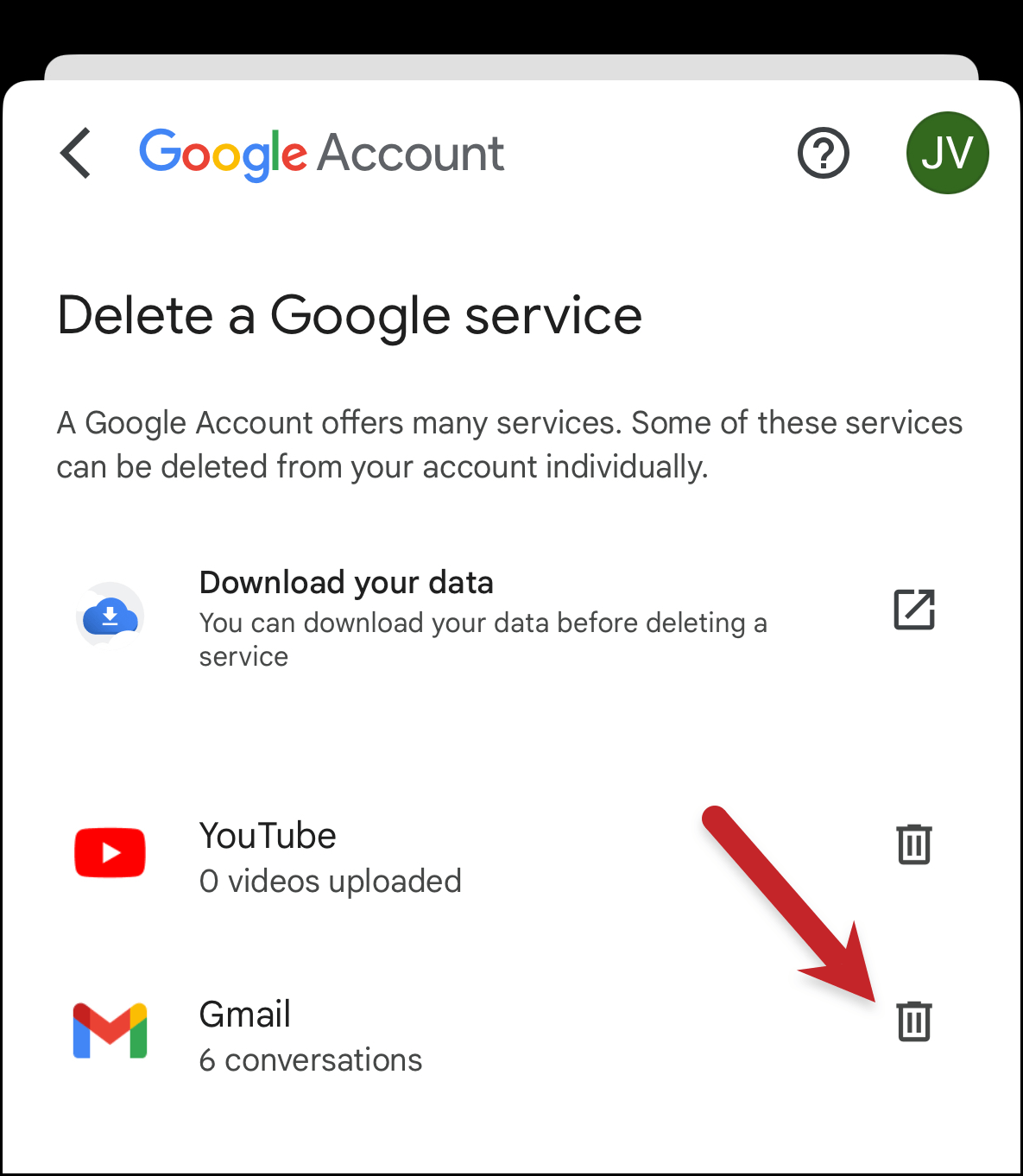The image size is (1023, 1176).
Task: Click the download description about deleting a service
Action: [483, 640]
